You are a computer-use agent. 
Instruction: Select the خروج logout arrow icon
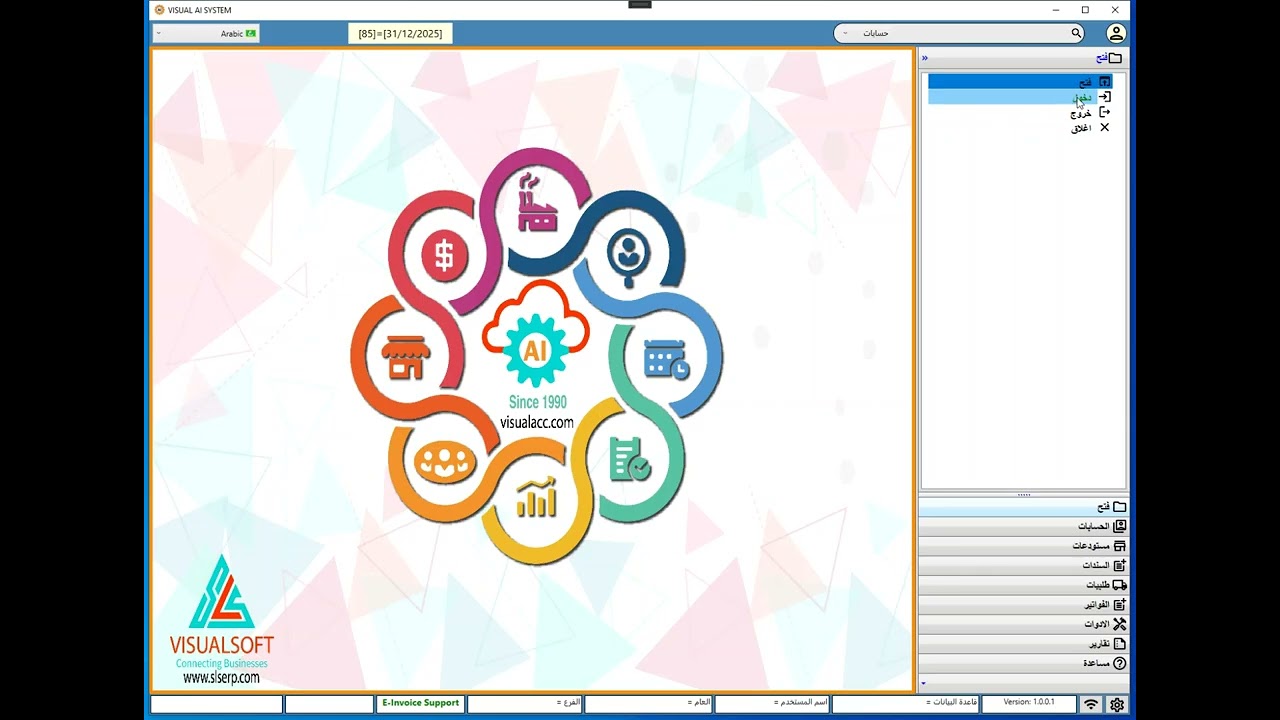tap(1105, 112)
